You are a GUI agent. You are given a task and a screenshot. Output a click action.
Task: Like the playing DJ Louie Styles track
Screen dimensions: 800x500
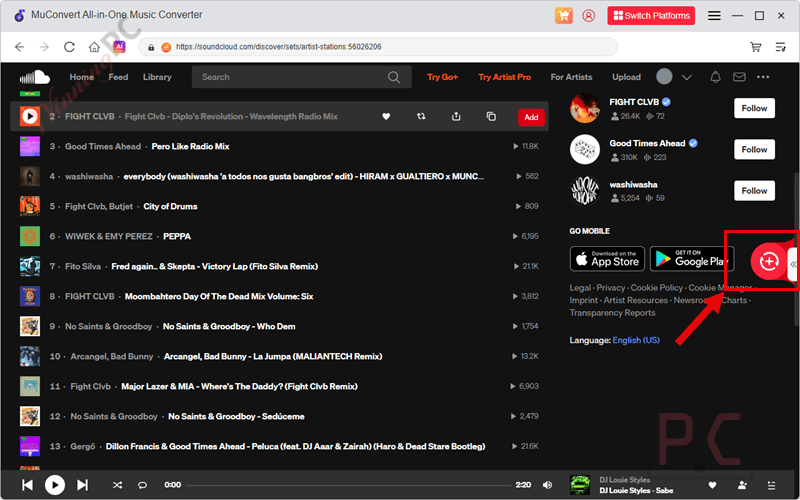click(712, 485)
